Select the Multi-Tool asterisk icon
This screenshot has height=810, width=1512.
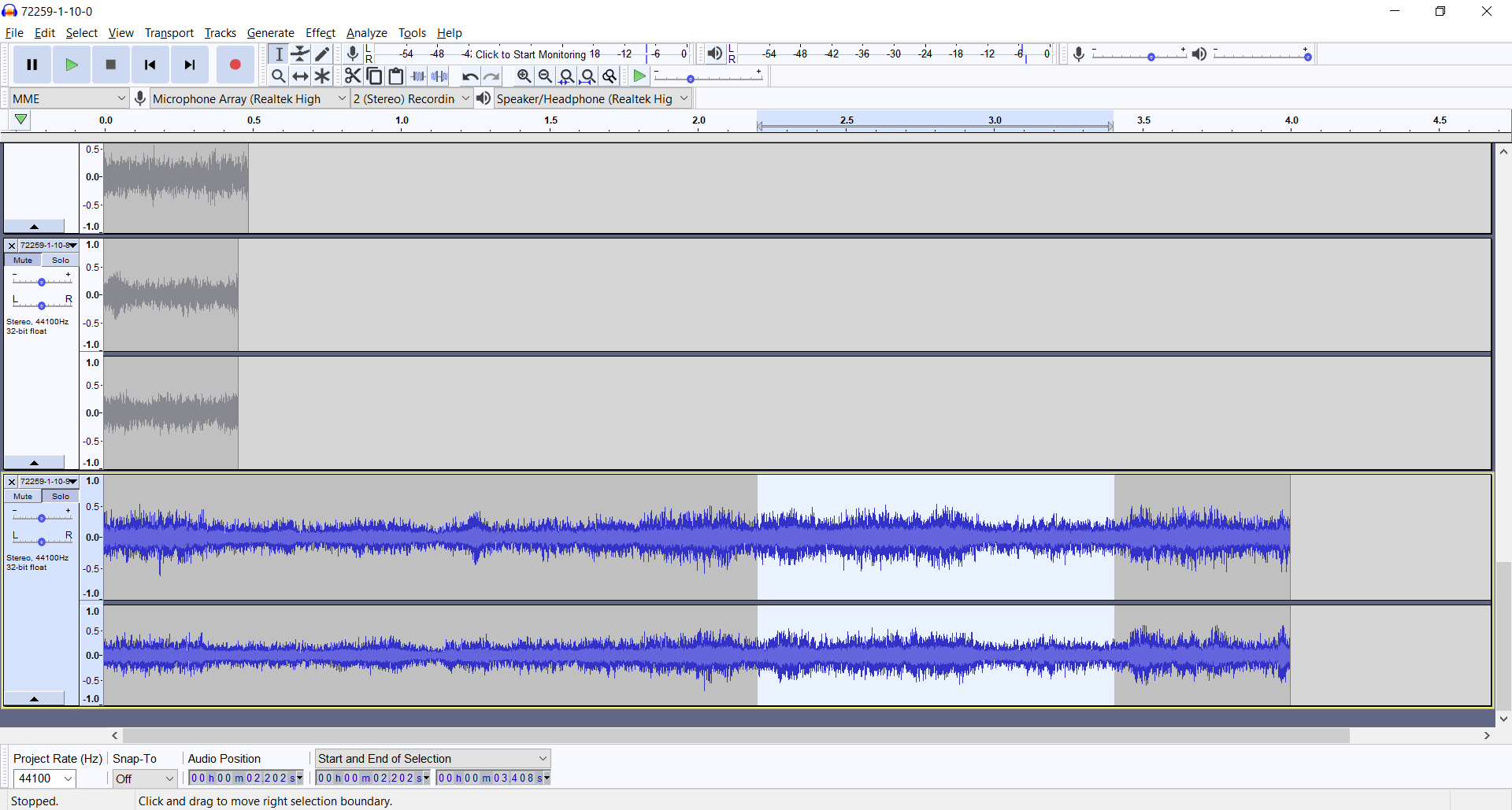point(322,76)
